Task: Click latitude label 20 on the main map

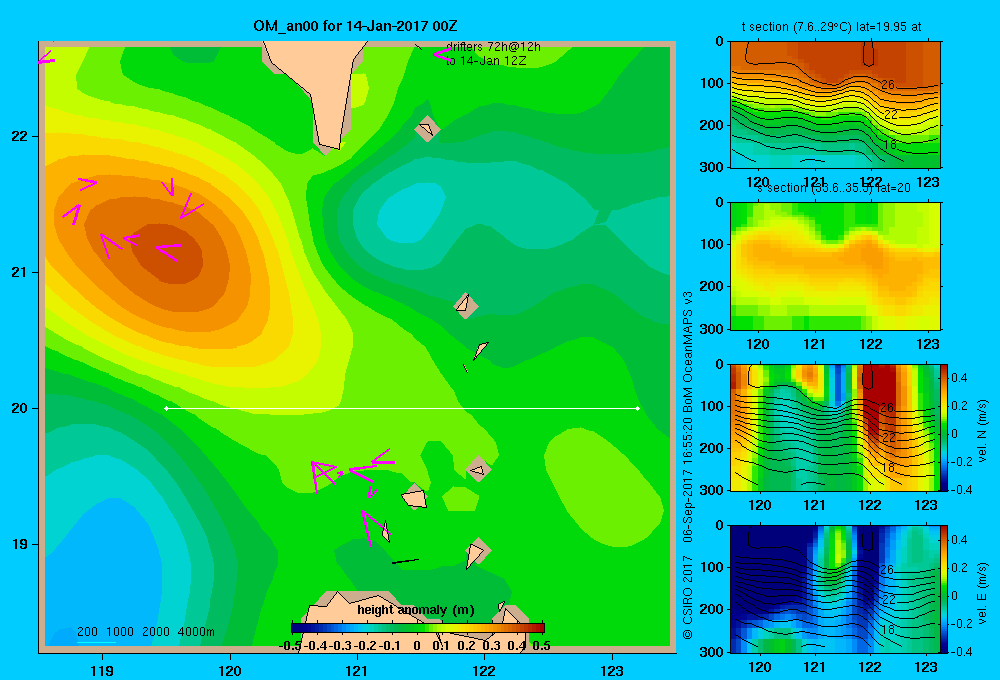Action: point(19,408)
